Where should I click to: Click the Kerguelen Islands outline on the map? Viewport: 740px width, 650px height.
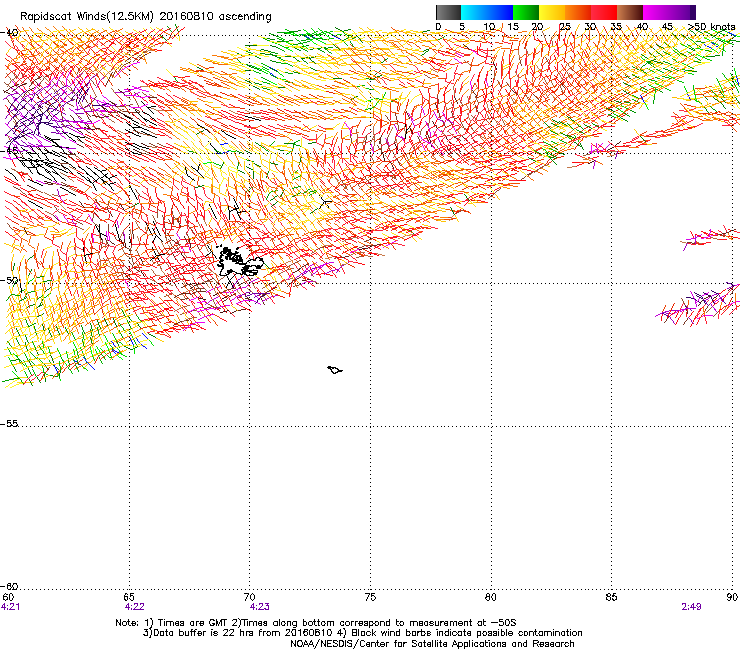tap(240, 262)
